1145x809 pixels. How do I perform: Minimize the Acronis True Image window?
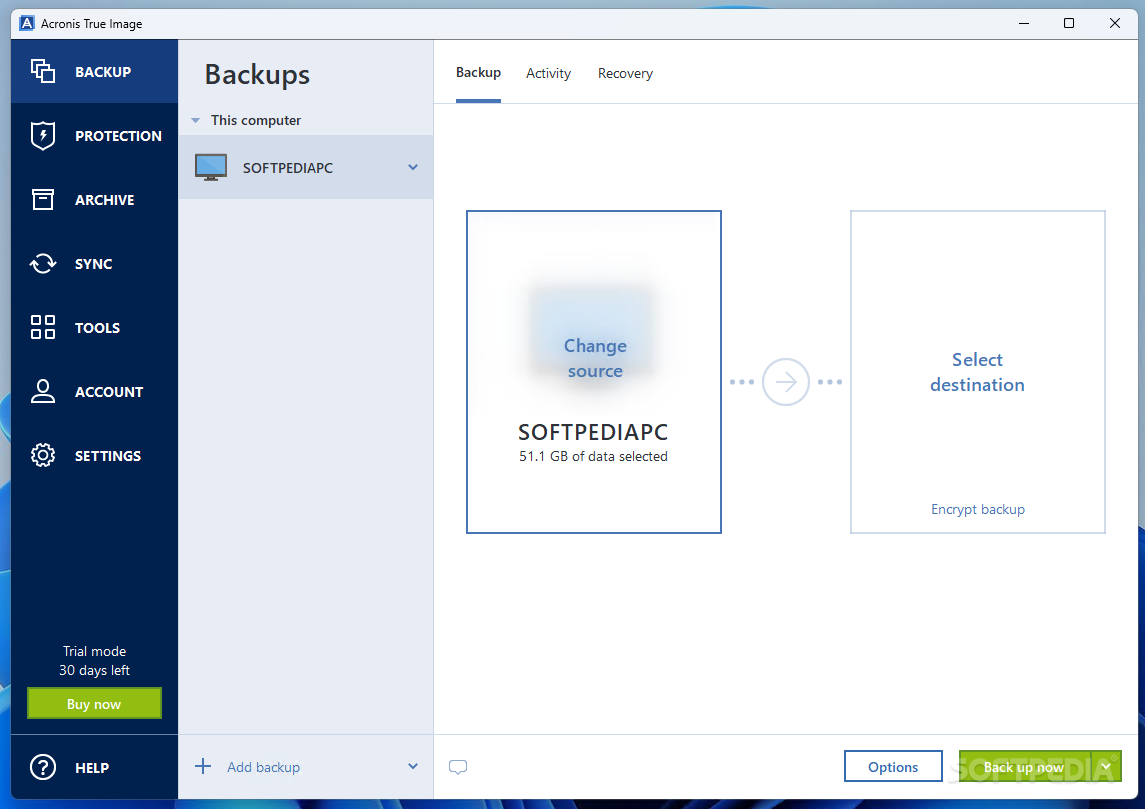tap(1024, 23)
